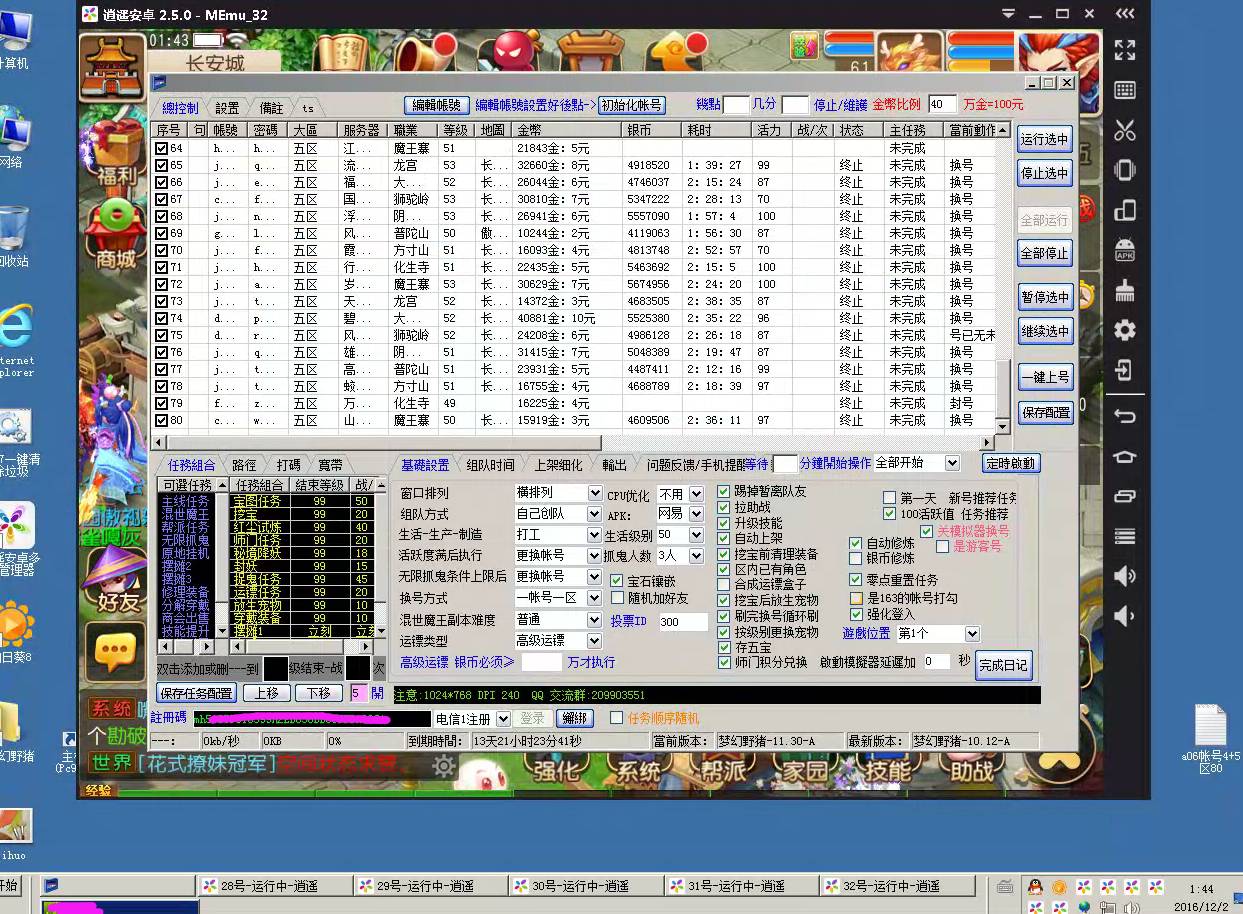Toggle the 宝石镶嵌 checkbox
The image size is (1243, 914).
pyautogui.click(x=617, y=581)
